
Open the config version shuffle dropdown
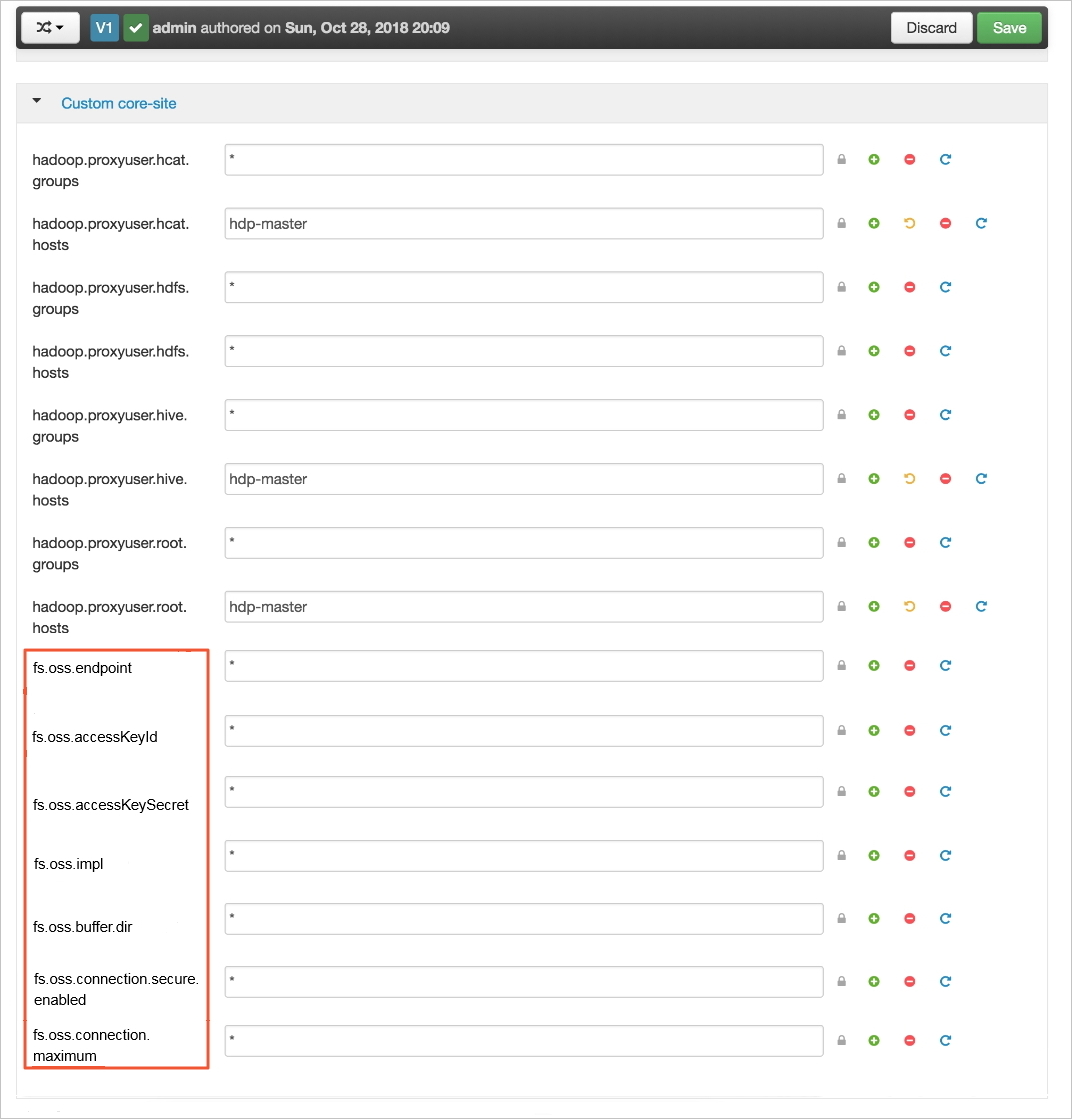(50, 28)
